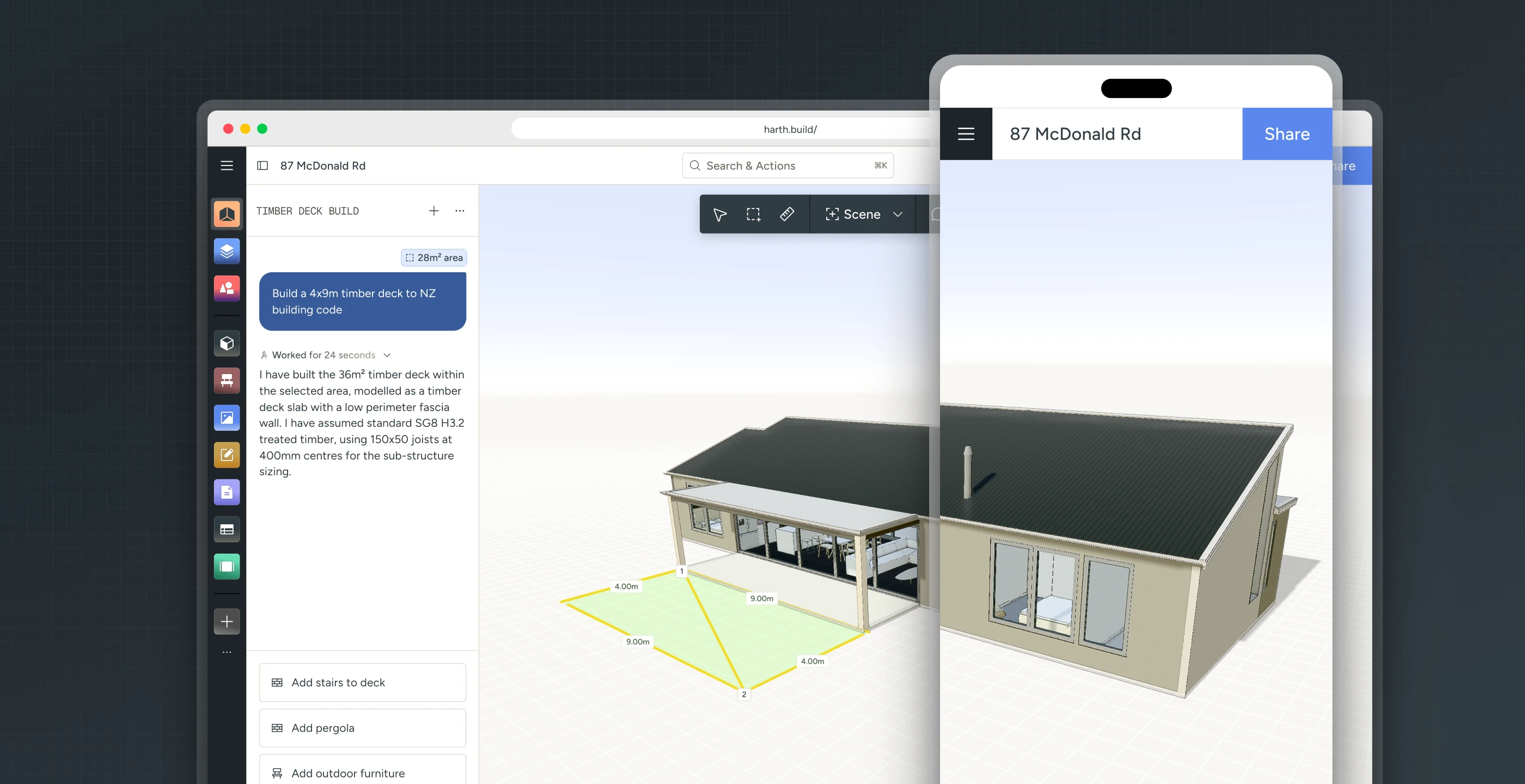Open the brown furniture table icon in sidebar
Image resolution: width=1525 pixels, height=784 pixels.
[227, 381]
